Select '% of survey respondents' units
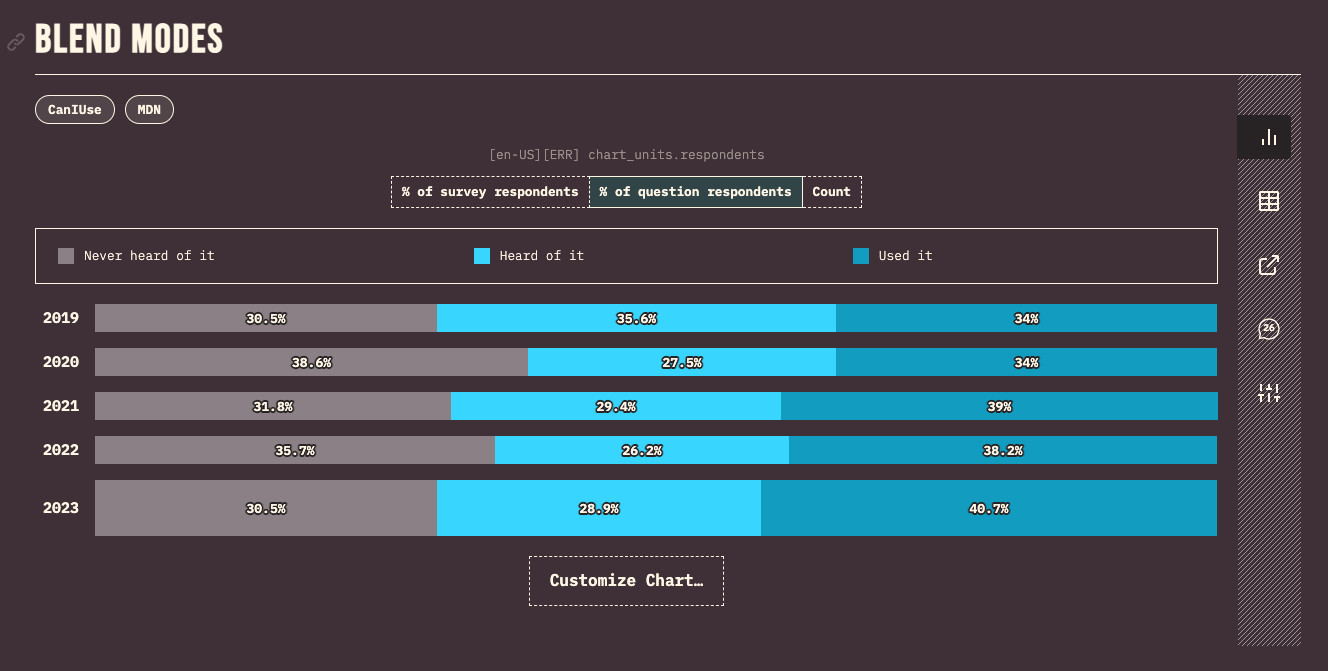 [489, 191]
